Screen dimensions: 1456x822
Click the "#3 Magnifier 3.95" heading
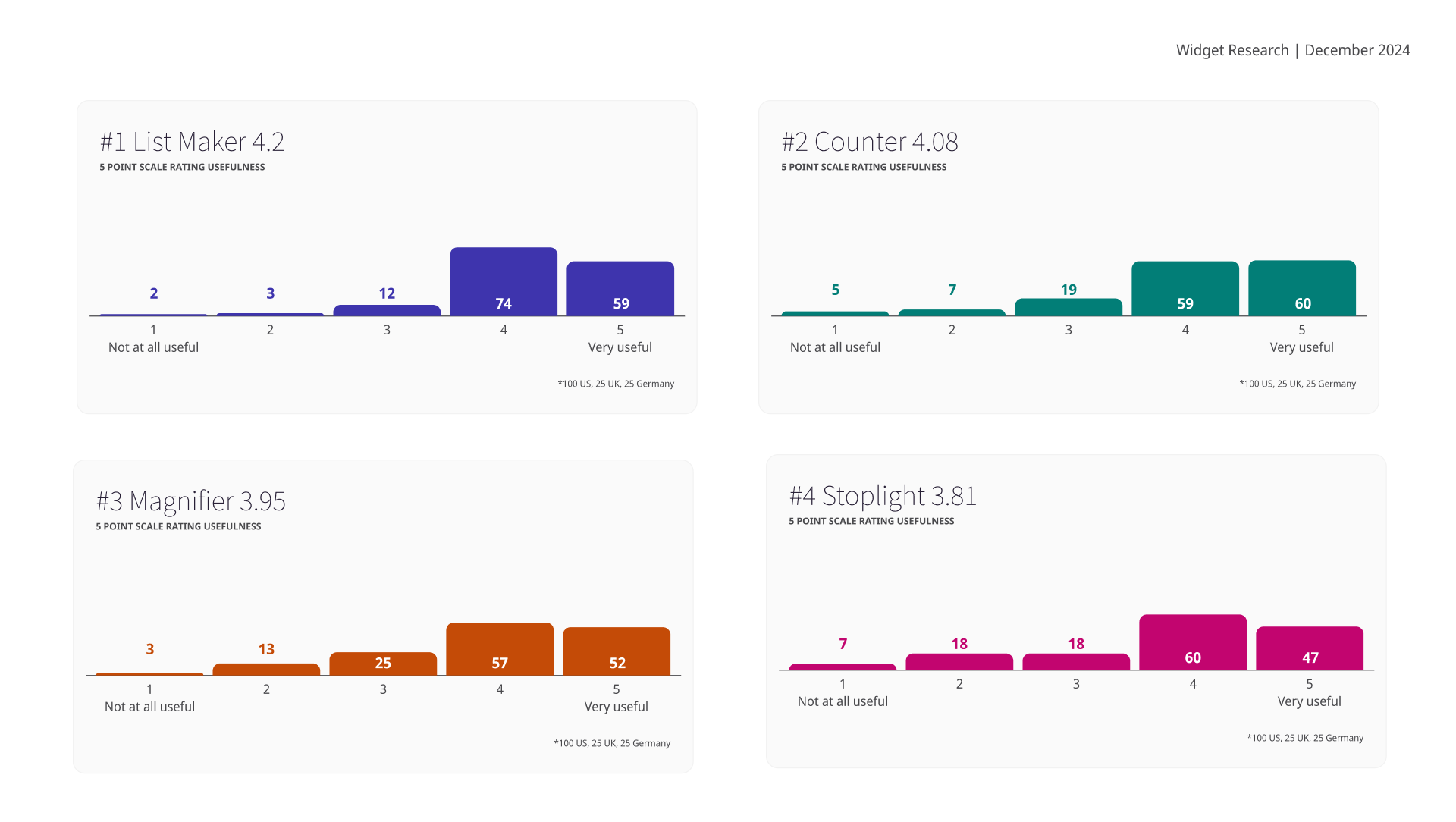(x=190, y=501)
